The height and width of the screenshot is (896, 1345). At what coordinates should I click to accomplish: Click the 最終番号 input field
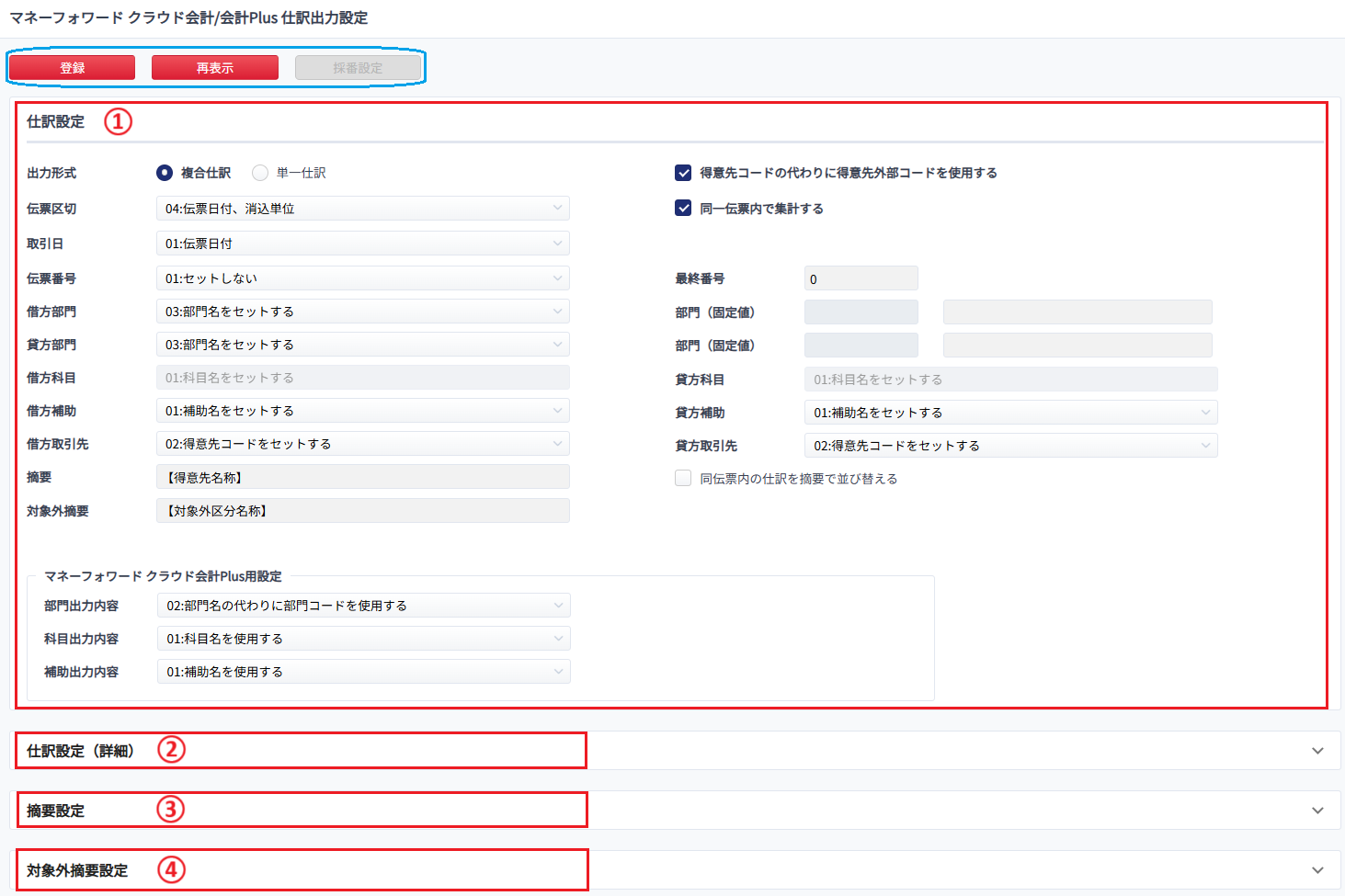pos(861,278)
